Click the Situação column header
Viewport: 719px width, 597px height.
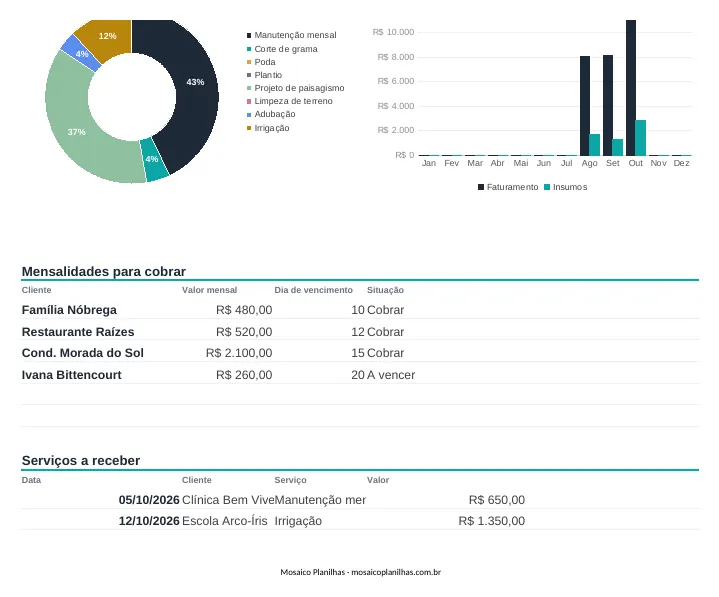point(385,290)
